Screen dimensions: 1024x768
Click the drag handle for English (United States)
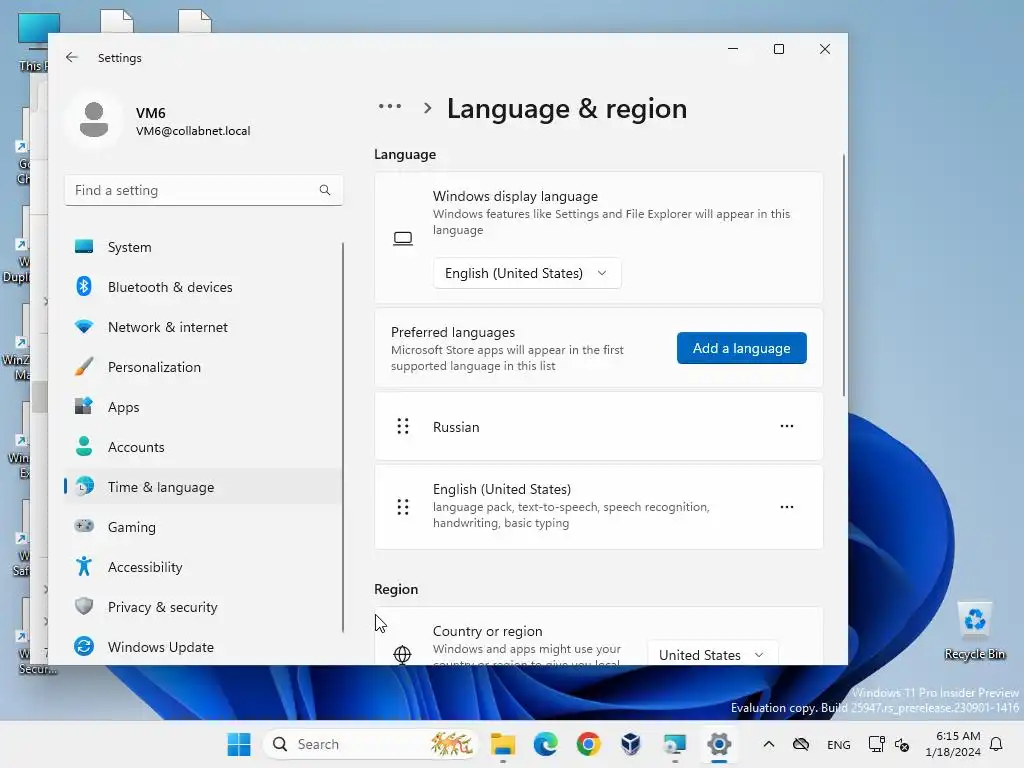403,507
